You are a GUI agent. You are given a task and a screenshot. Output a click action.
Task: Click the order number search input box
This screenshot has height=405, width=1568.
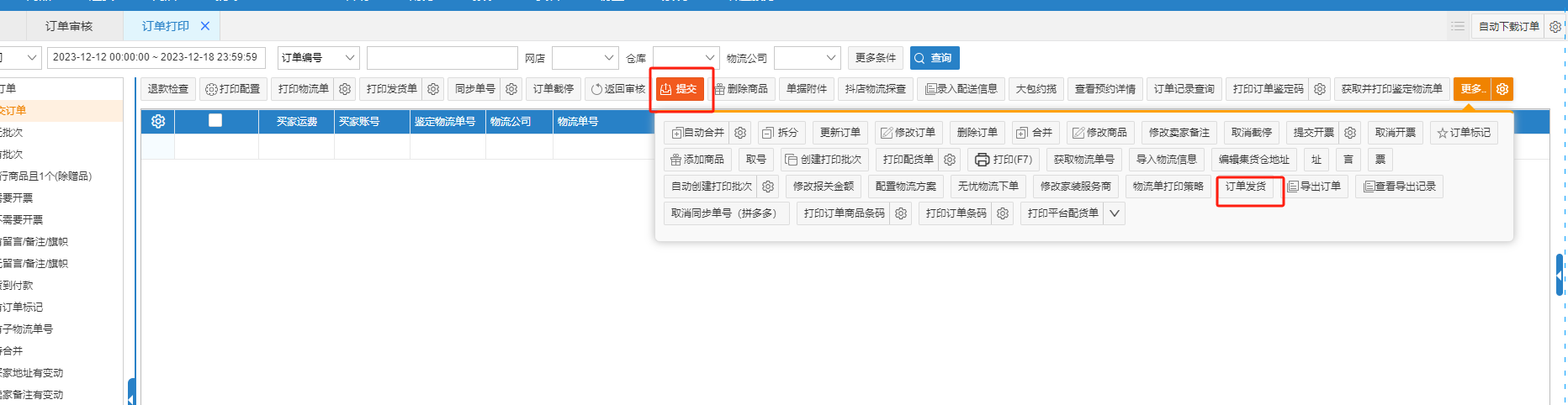[442, 58]
